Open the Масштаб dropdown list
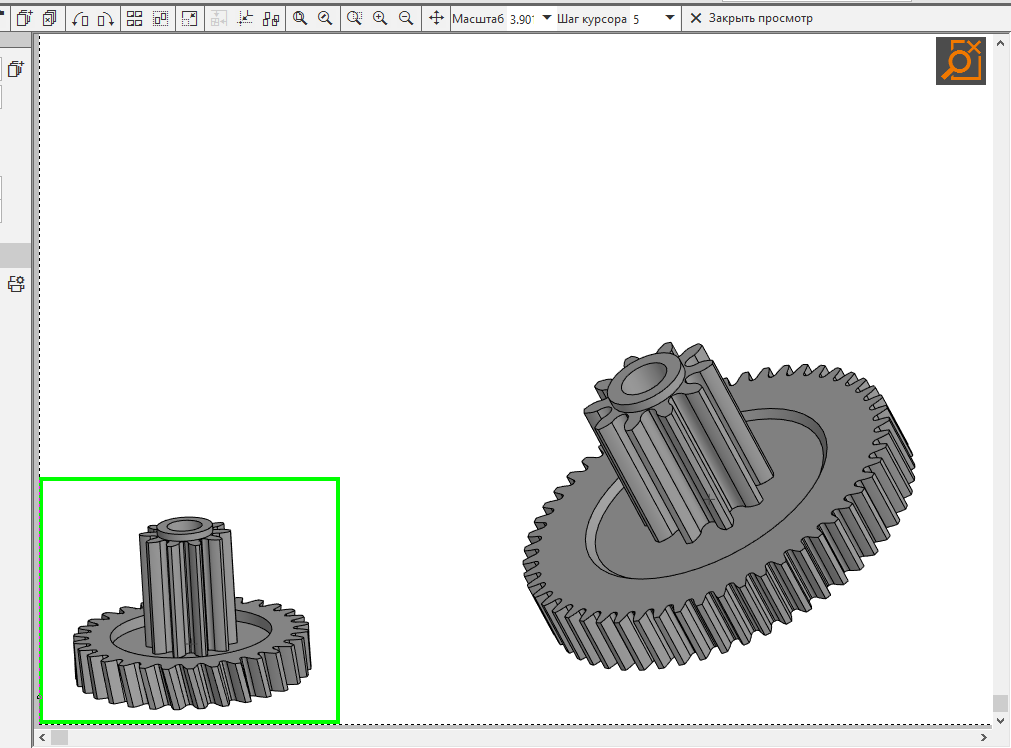 pyautogui.click(x=547, y=18)
